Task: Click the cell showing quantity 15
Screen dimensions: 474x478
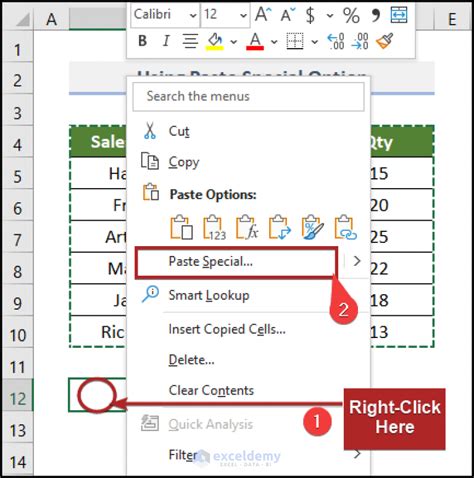Action: point(402,173)
